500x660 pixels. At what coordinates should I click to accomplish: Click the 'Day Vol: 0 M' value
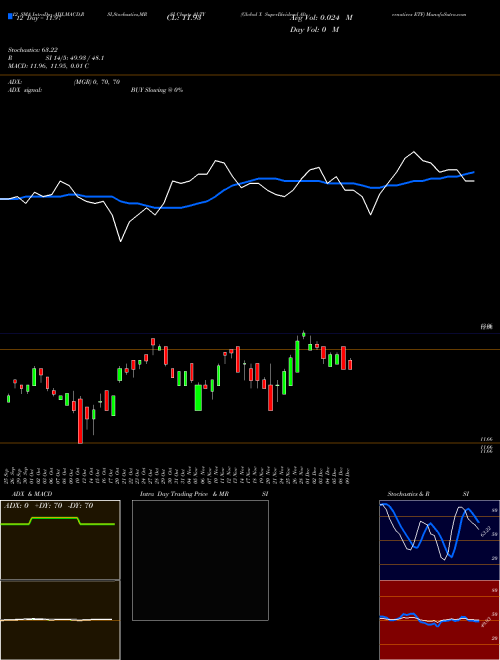(314, 30)
